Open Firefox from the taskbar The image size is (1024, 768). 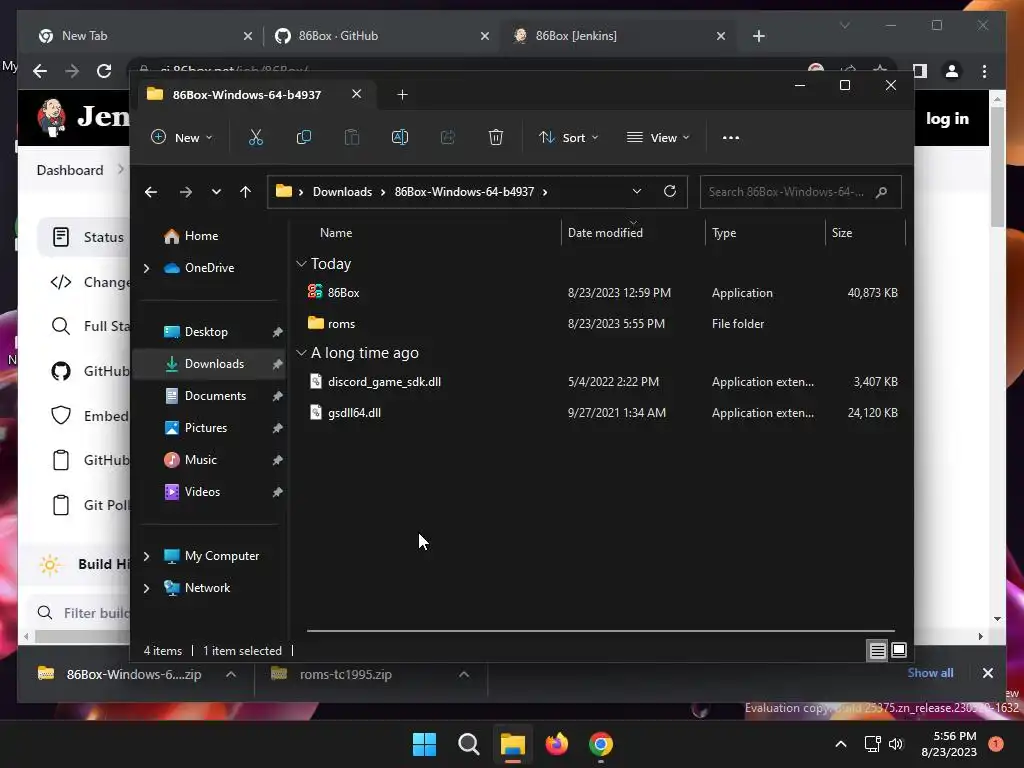click(x=556, y=744)
